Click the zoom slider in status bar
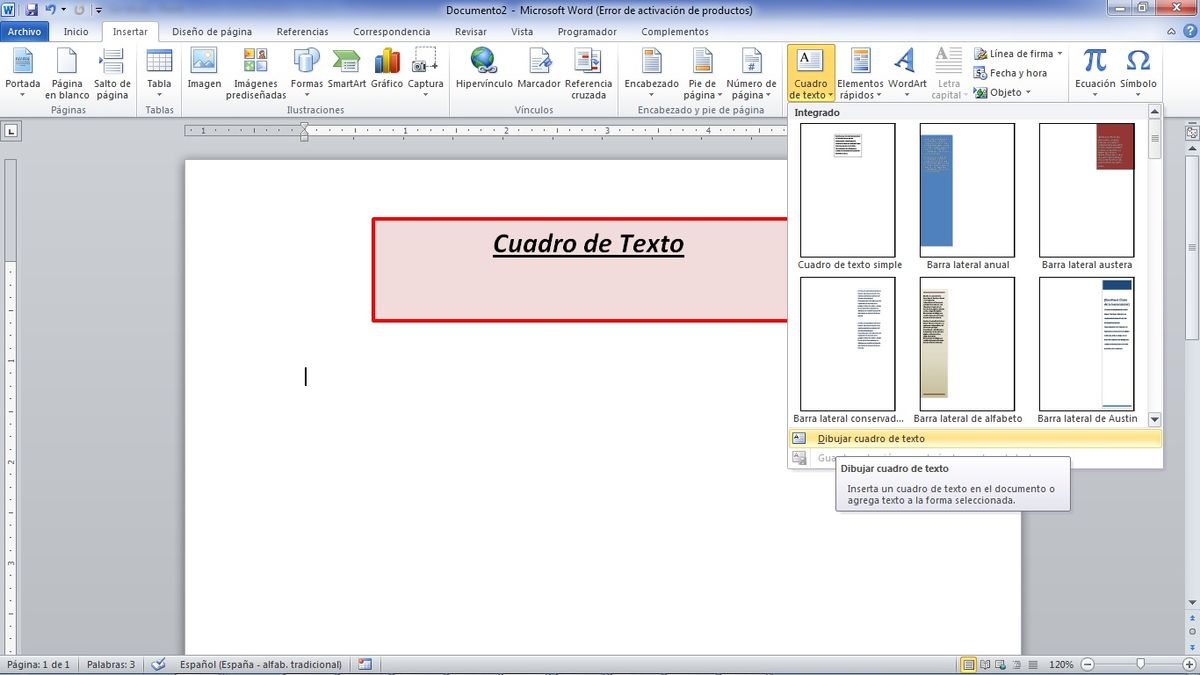 click(1140, 664)
